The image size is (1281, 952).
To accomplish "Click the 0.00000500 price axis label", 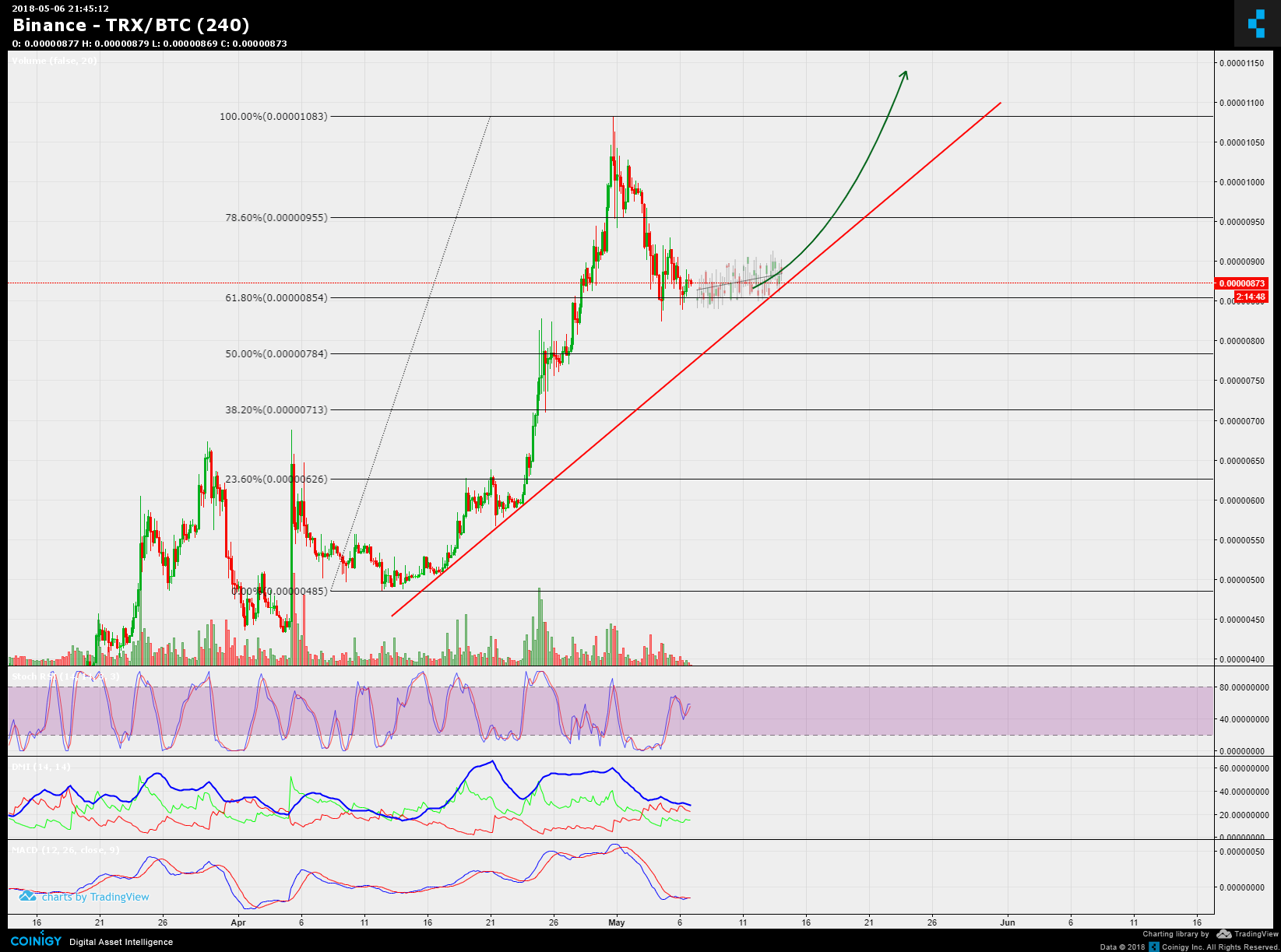I will 1242,580.
